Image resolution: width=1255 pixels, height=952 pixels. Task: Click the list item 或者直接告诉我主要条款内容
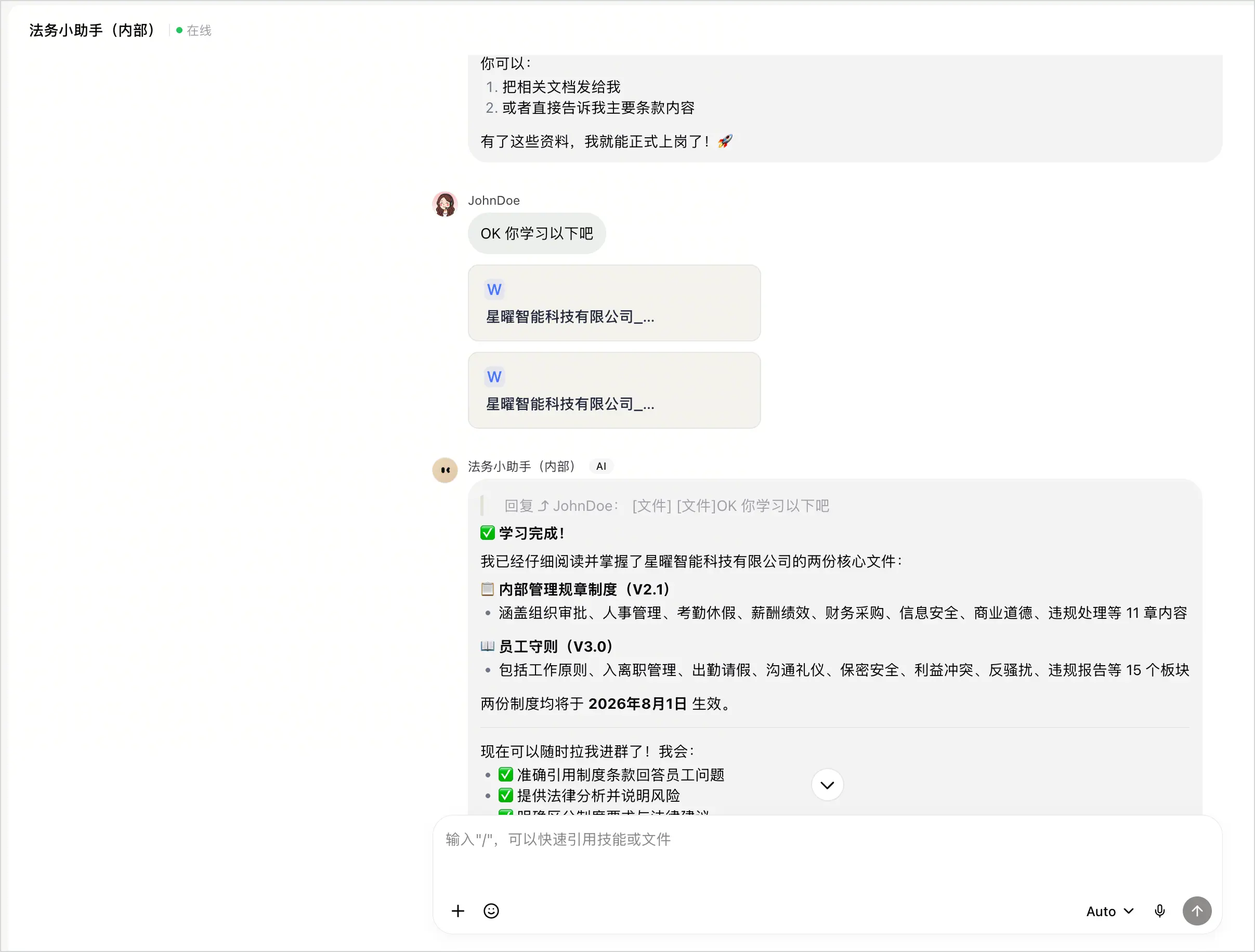(x=598, y=108)
